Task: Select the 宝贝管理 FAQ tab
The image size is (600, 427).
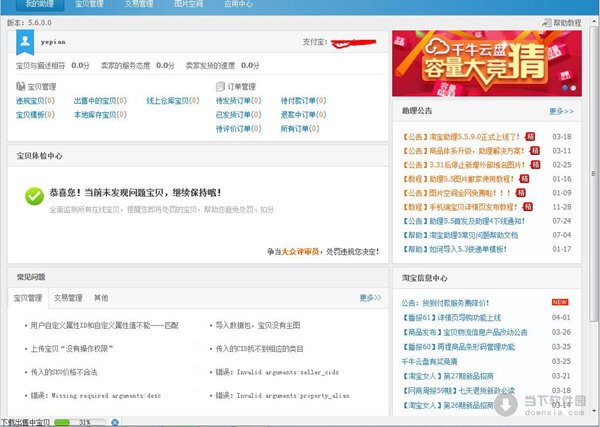Action: [28, 298]
